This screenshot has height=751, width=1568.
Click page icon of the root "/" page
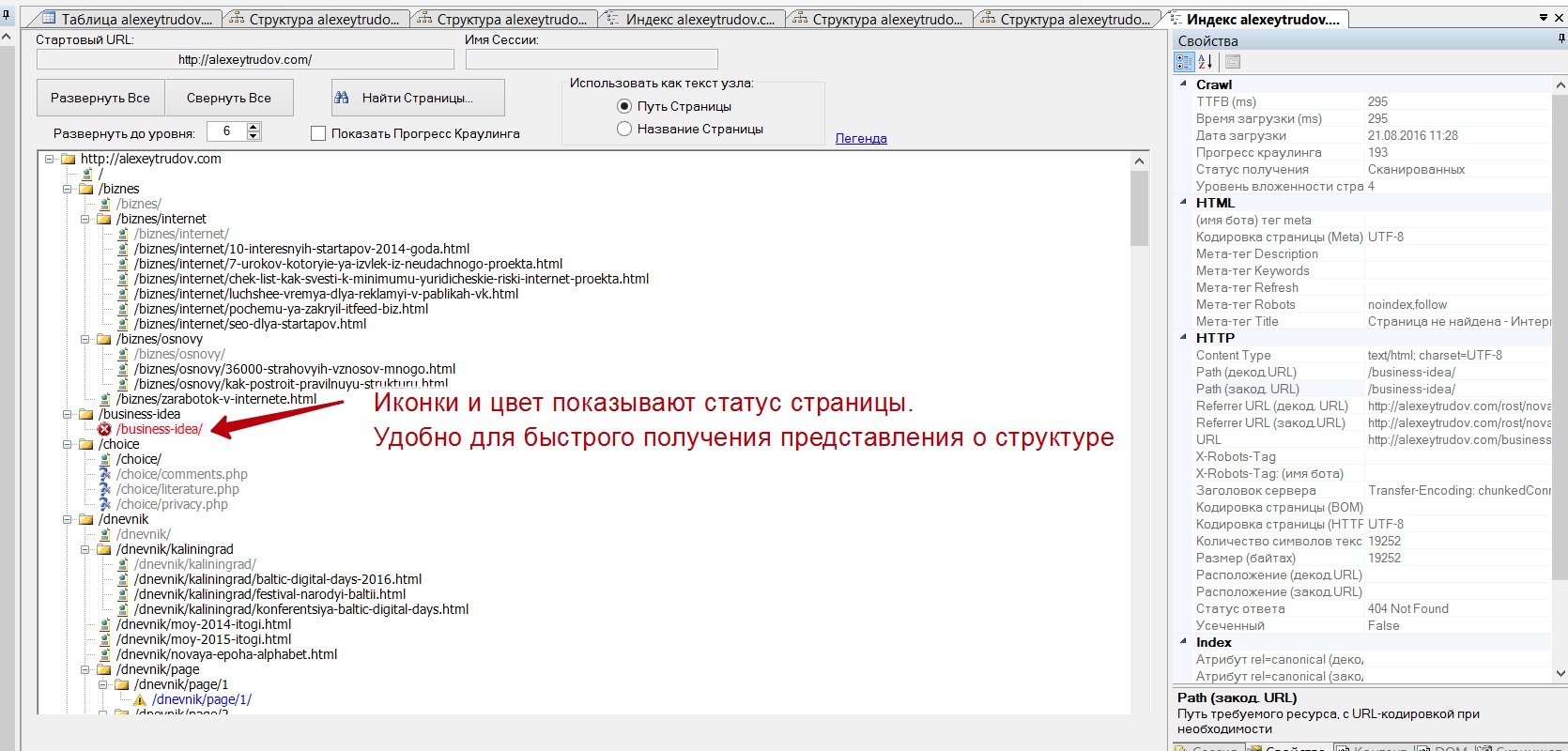[x=86, y=174]
